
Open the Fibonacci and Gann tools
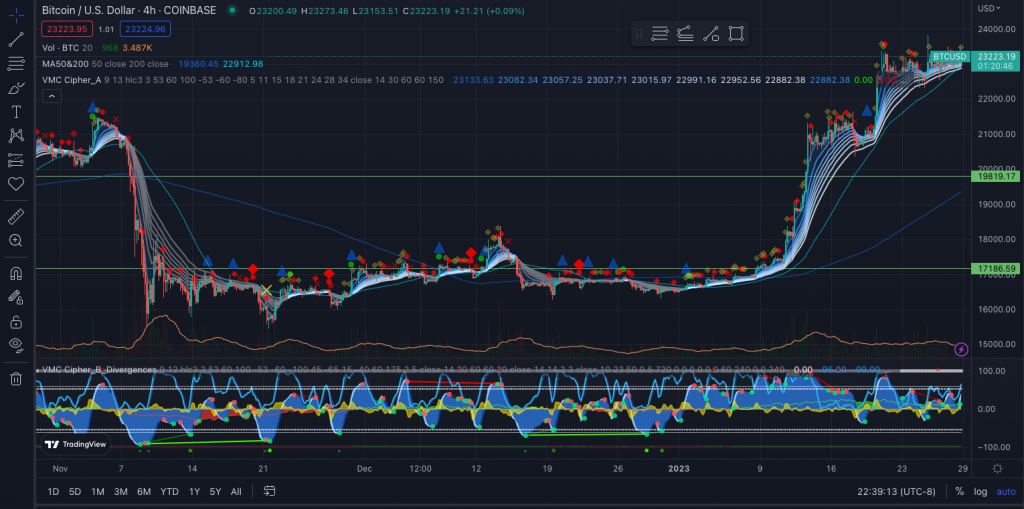click(16, 63)
